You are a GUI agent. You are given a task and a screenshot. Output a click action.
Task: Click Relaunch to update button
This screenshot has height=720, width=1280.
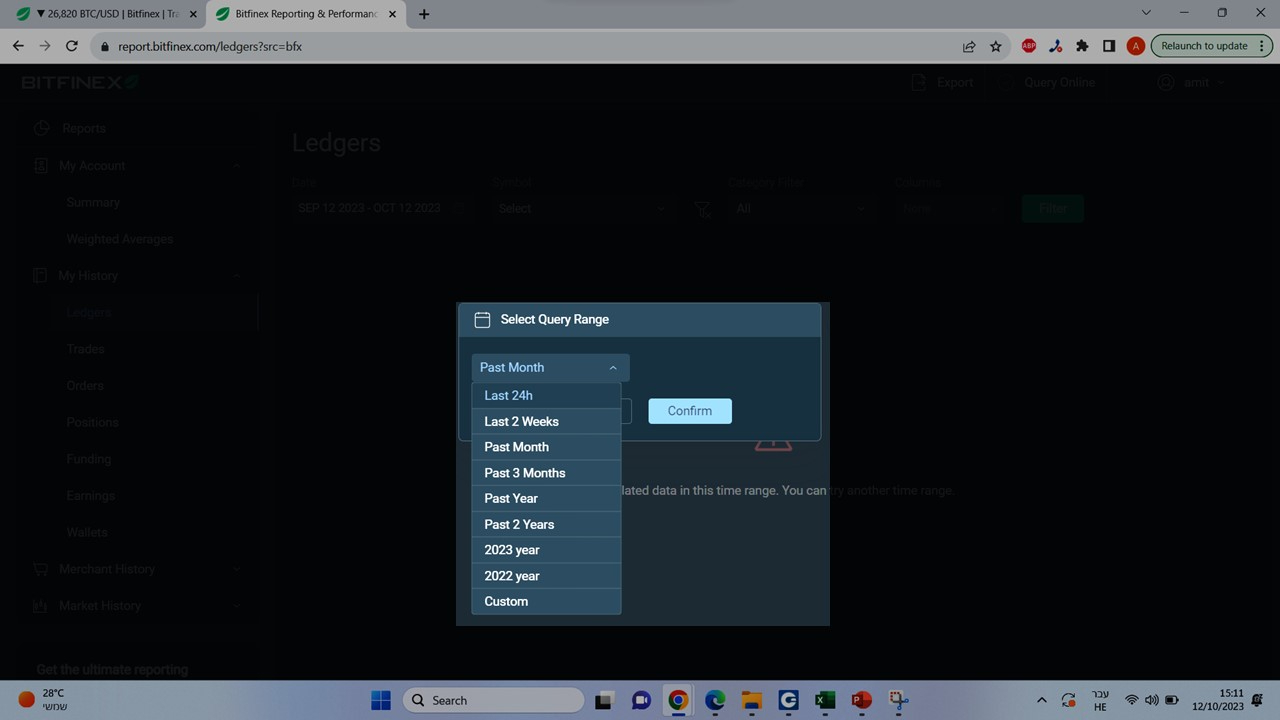pyautogui.click(x=1204, y=46)
